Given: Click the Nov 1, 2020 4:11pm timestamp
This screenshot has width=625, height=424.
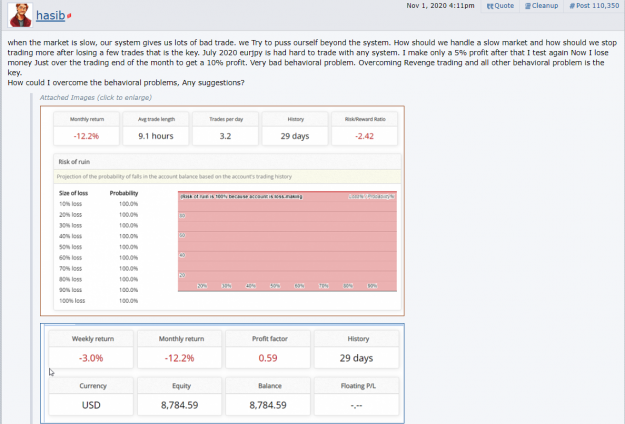Looking at the screenshot, I should coord(440,6).
